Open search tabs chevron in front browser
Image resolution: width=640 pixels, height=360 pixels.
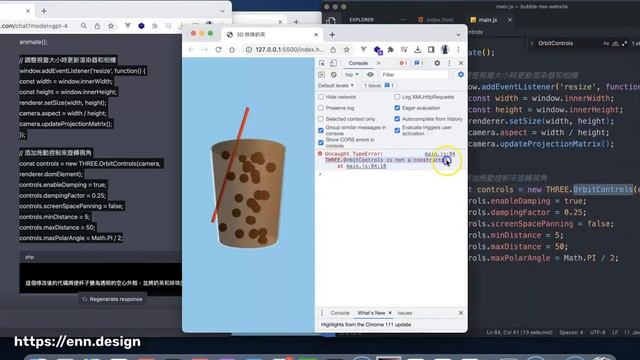(458, 35)
